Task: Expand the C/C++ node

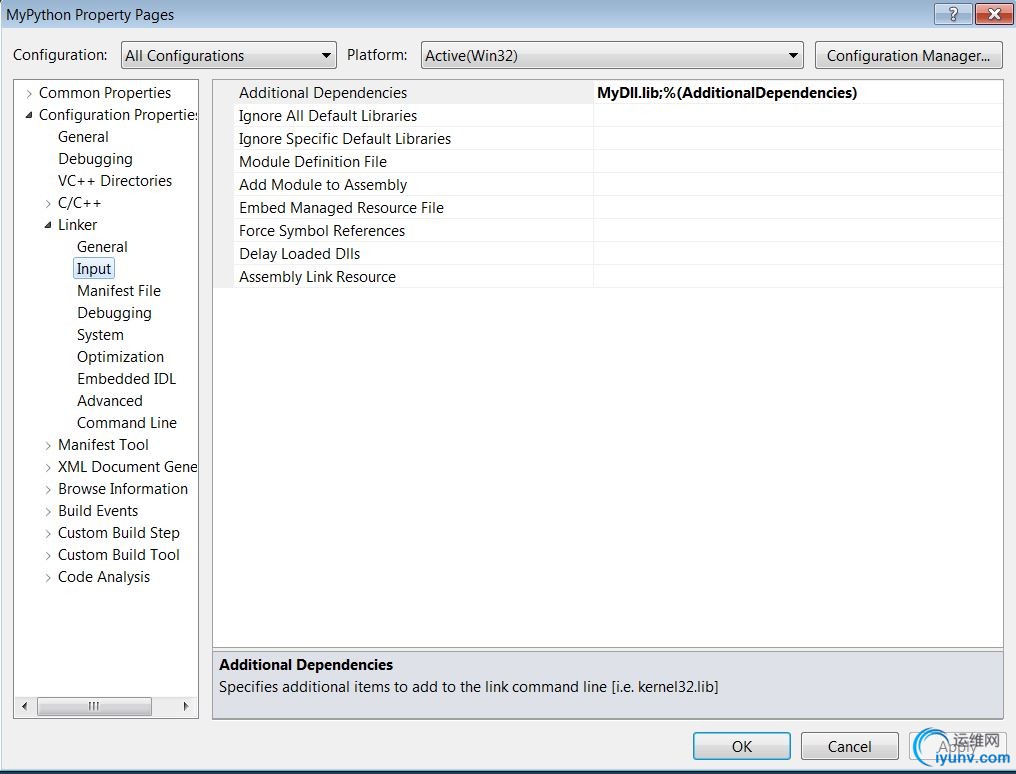Action: click(x=48, y=203)
